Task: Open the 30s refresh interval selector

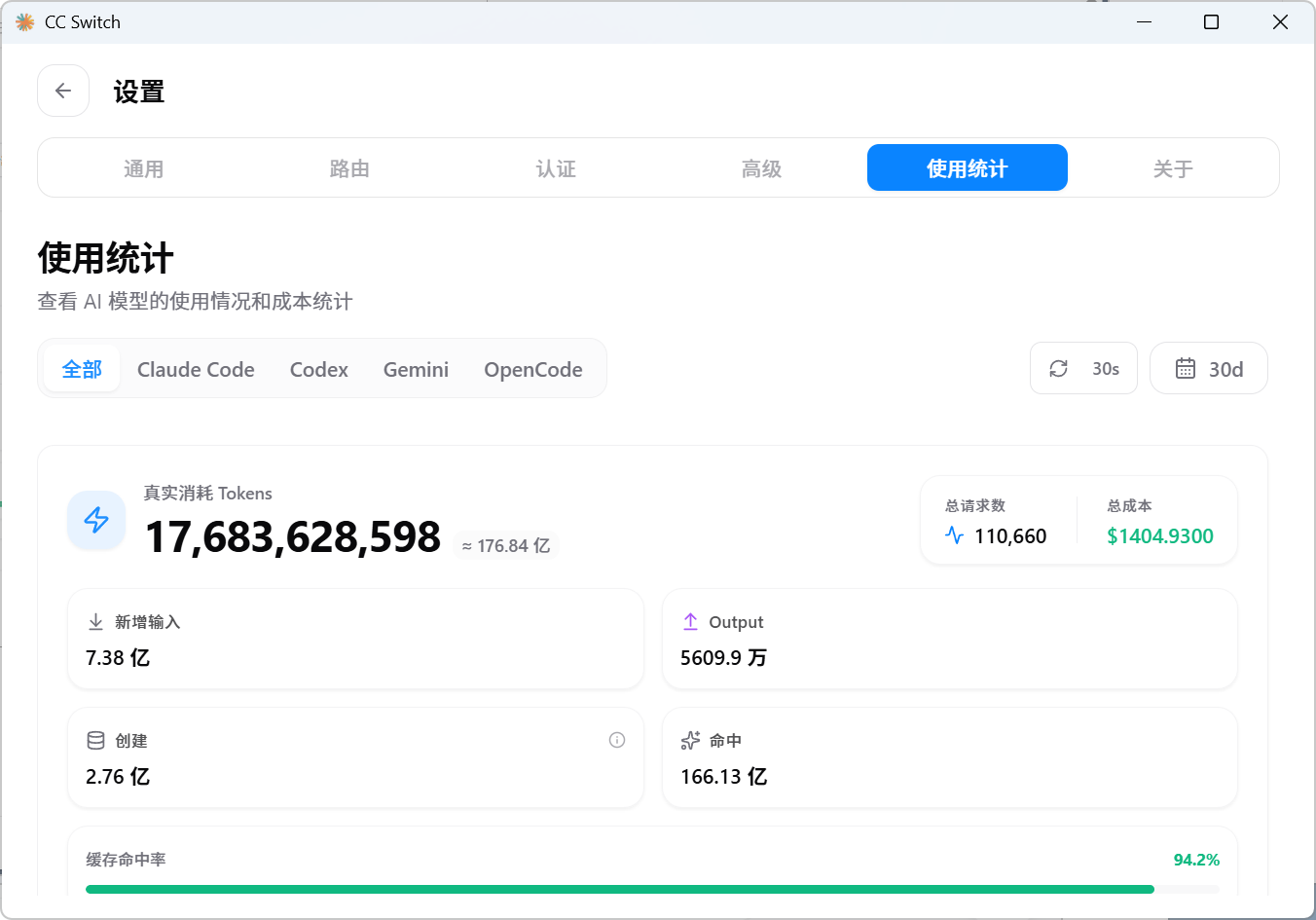Action: [1083, 368]
